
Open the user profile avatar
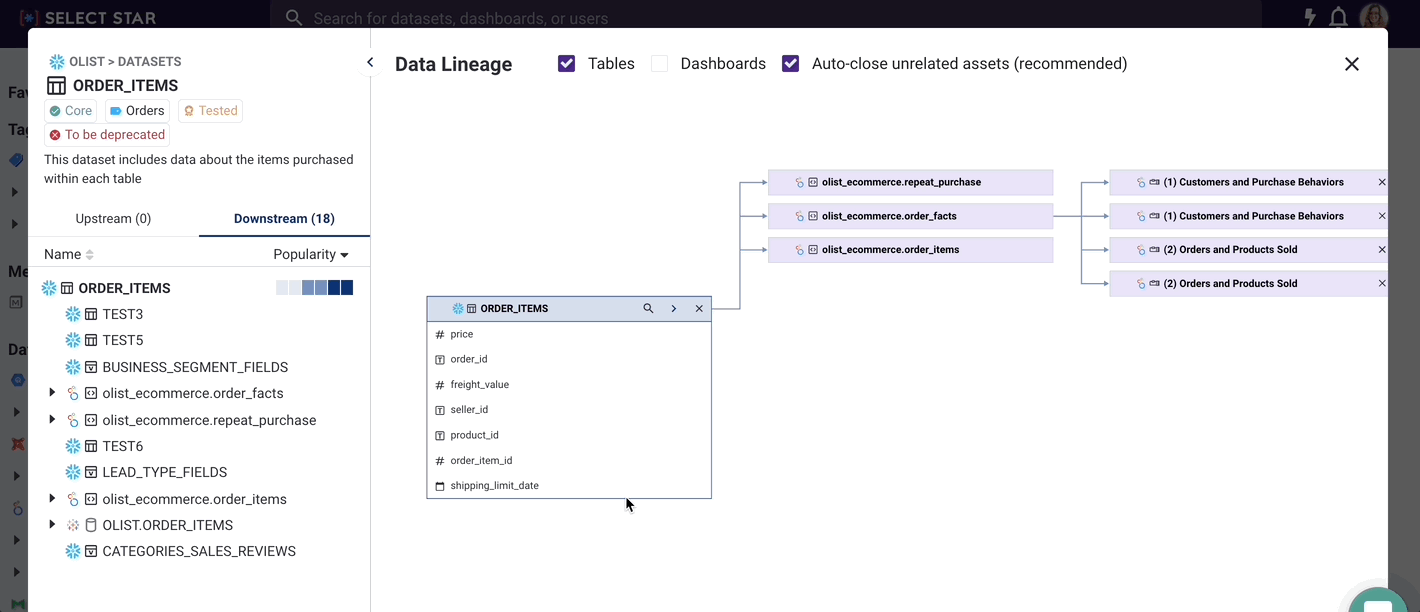pos(1374,17)
